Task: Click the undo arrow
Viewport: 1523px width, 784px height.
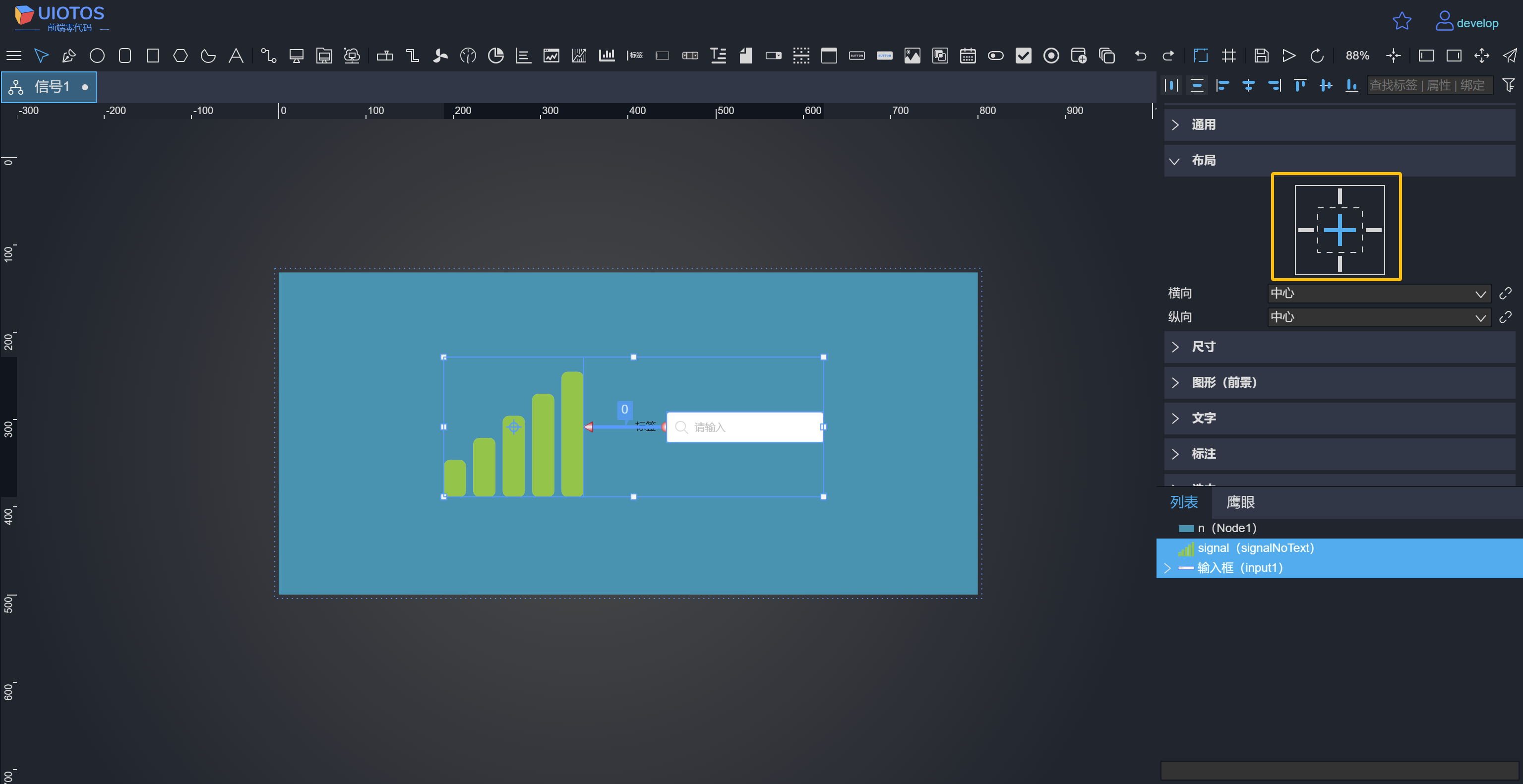Action: click(1141, 56)
